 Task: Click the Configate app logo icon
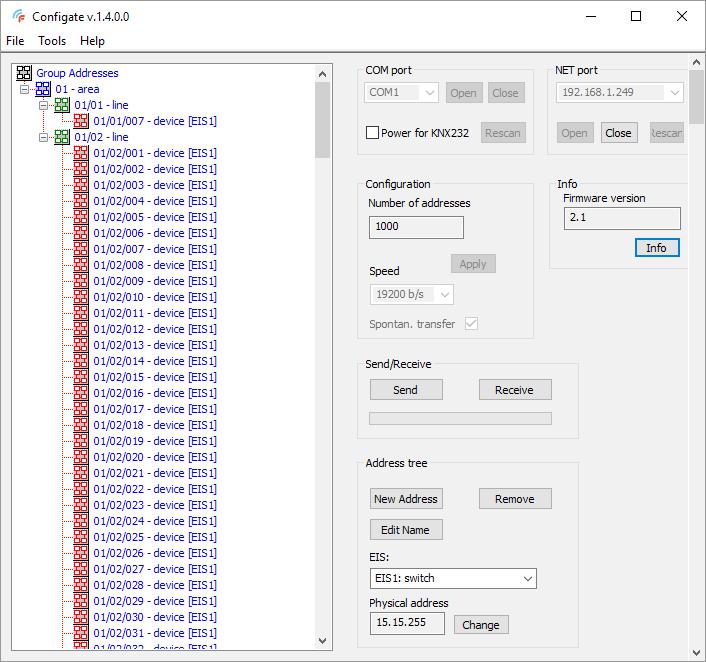[x=19, y=17]
